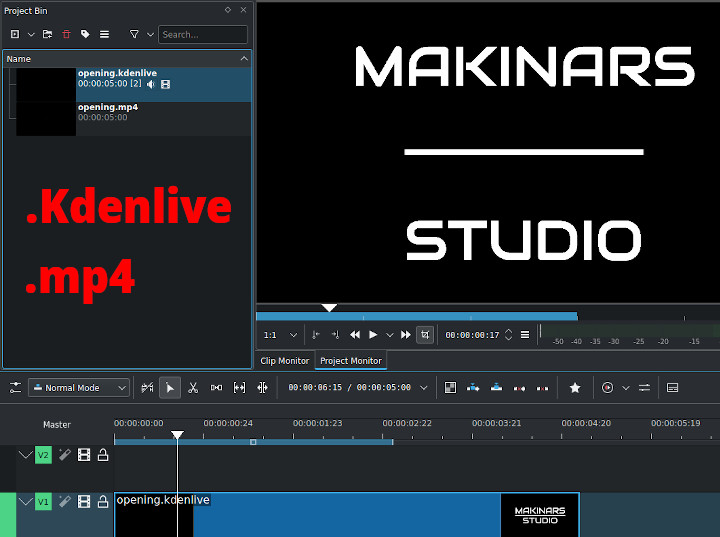
Task: Click insert clip zone in timeline icon
Action: pyautogui.click(x=473, y=388)
